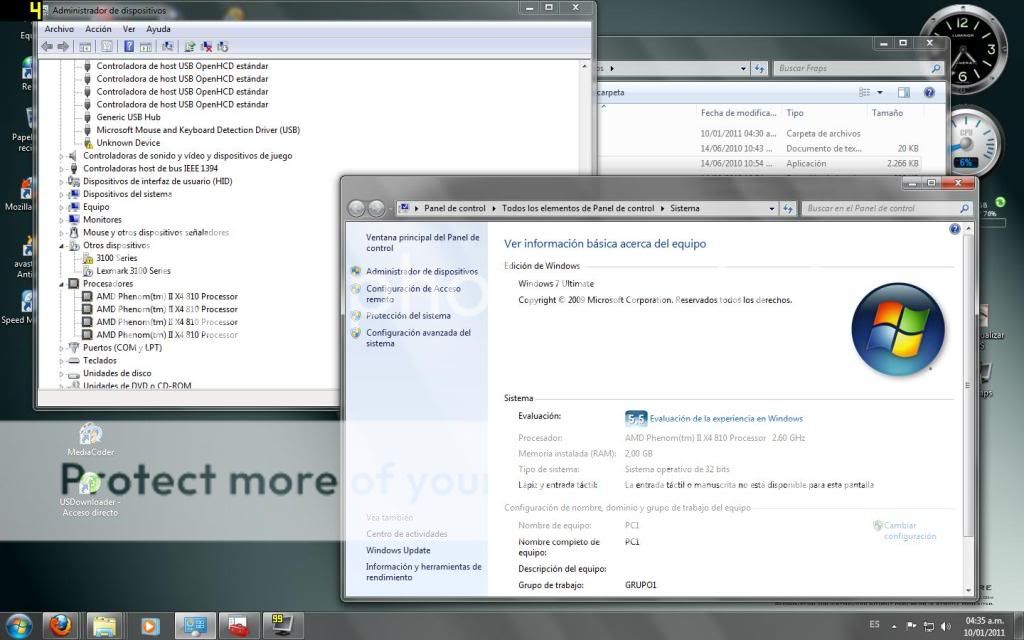Click the Disable device toolbar icon
1024x640 pixels.
(x=223, y=46)
